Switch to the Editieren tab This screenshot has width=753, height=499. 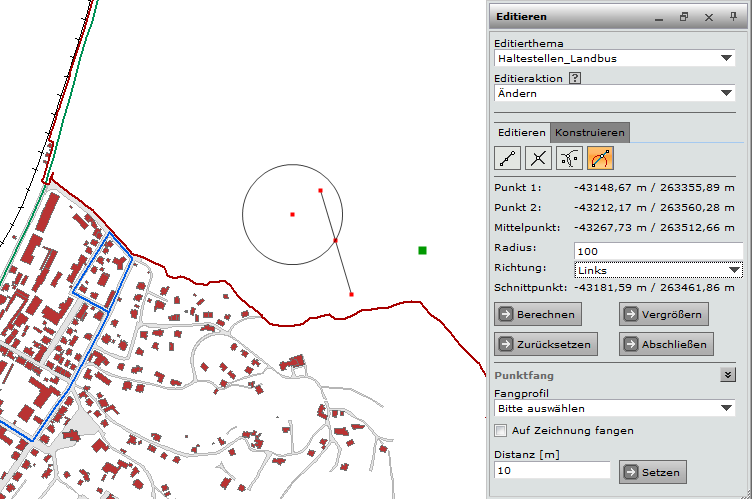point(522,132)
